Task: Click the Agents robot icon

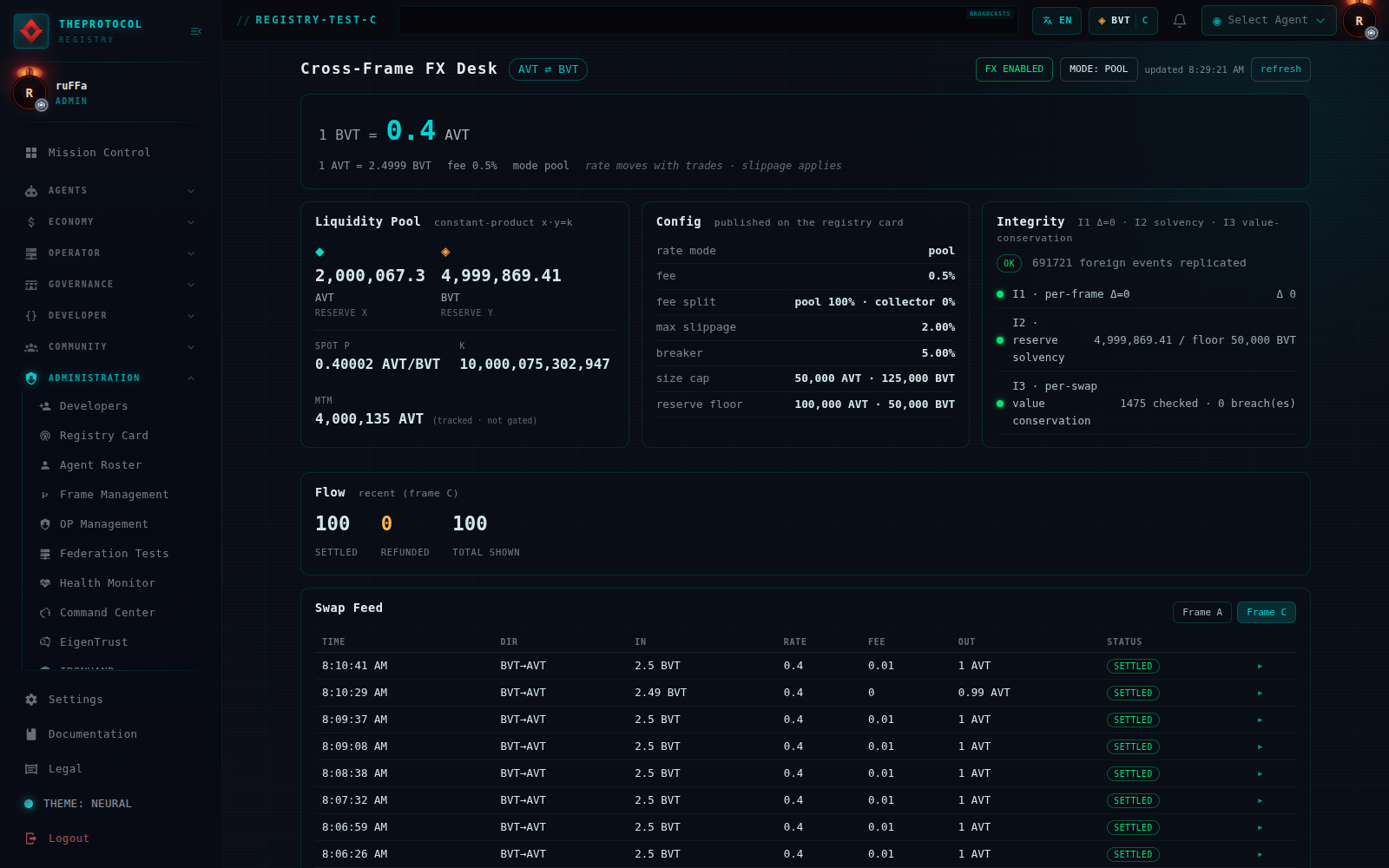Action: click(31, 191)
